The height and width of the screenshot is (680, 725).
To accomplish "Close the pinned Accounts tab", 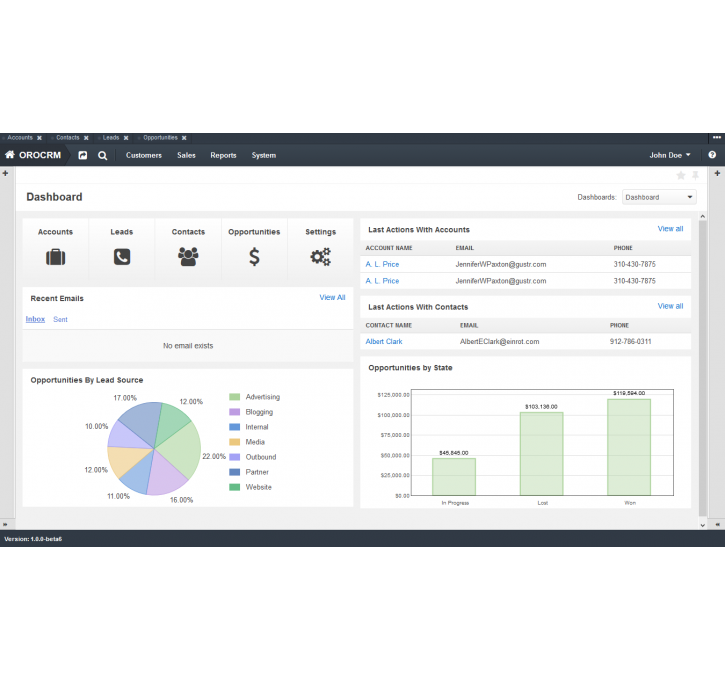I will pos(39,138).
